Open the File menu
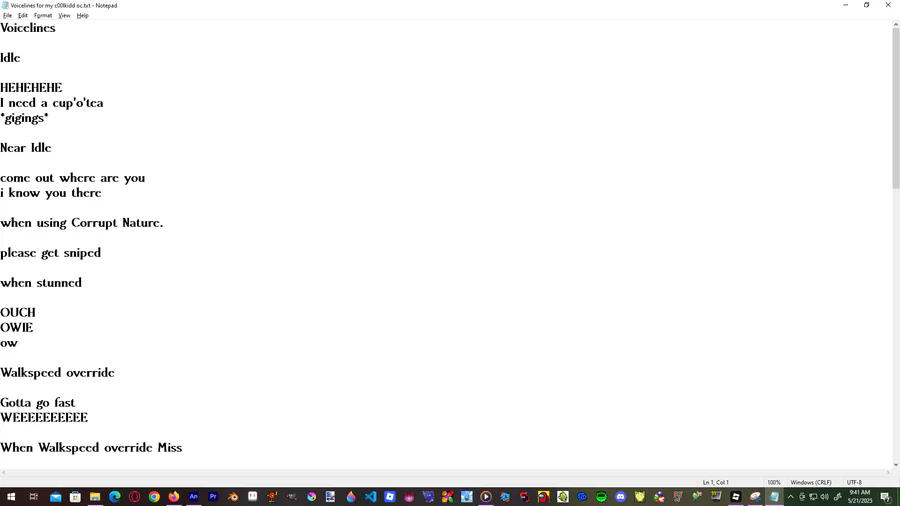Screen dimensions: 900x506 click(x=7, y=15)
